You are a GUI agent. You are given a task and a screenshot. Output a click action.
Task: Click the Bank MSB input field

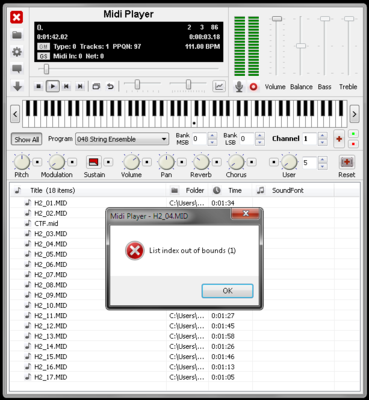[x=200, y=139]
